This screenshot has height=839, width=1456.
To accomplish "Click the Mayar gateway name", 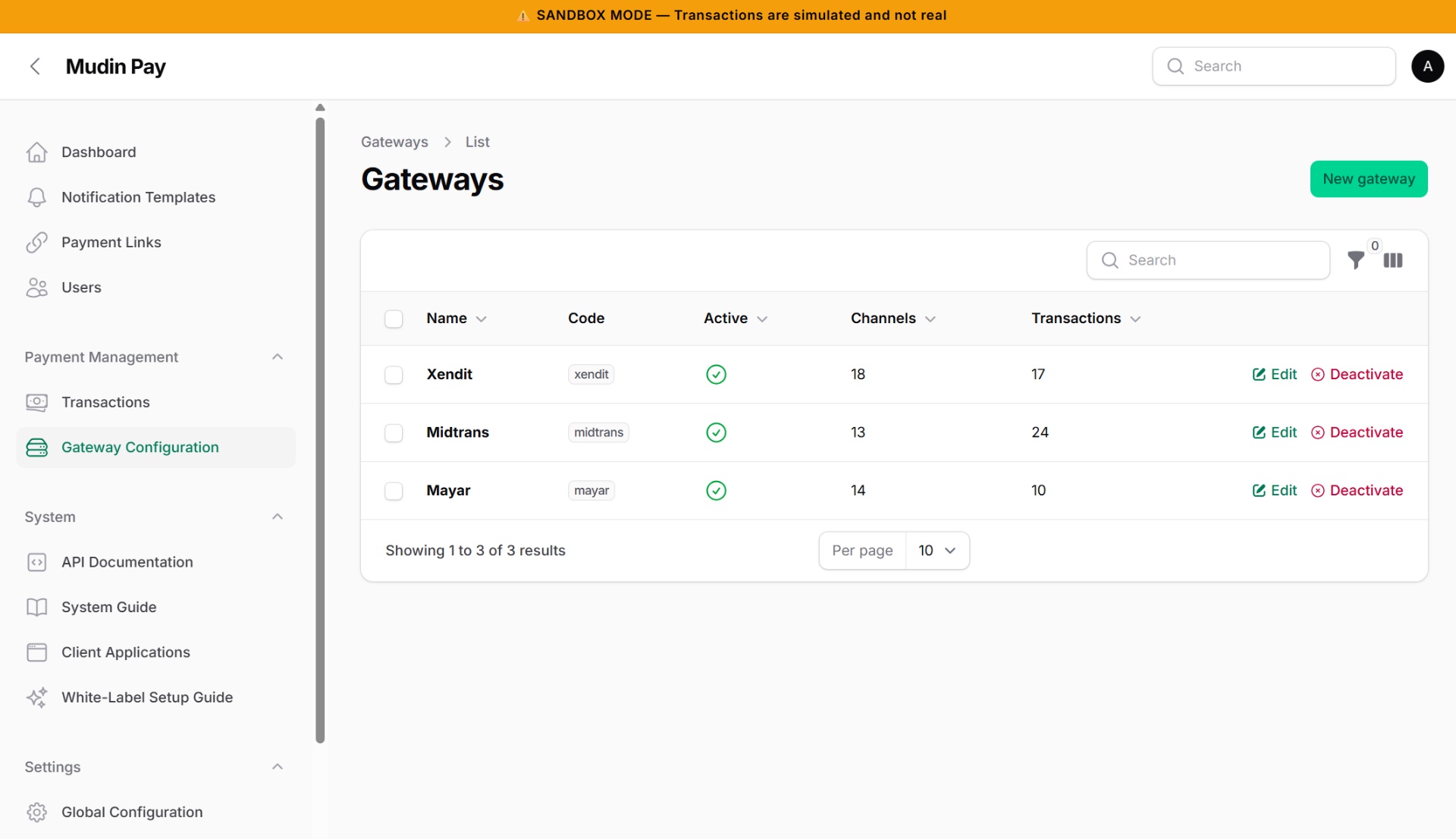I will 448,490.
